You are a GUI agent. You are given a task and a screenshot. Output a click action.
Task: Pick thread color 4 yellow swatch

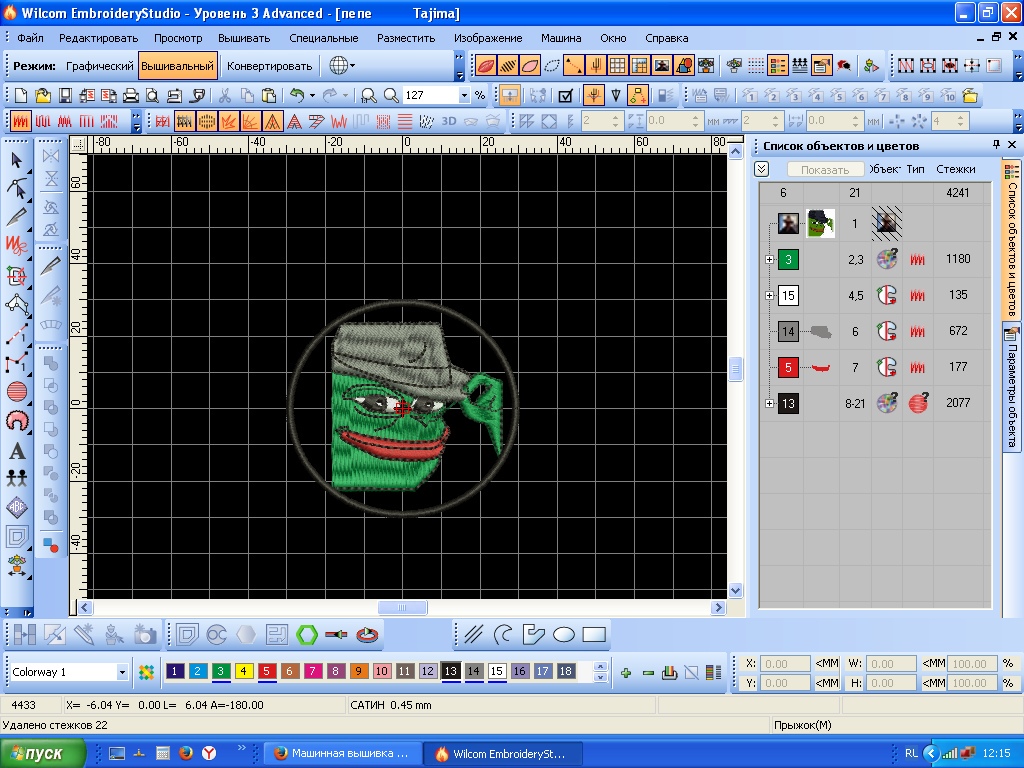click(244, 671)
